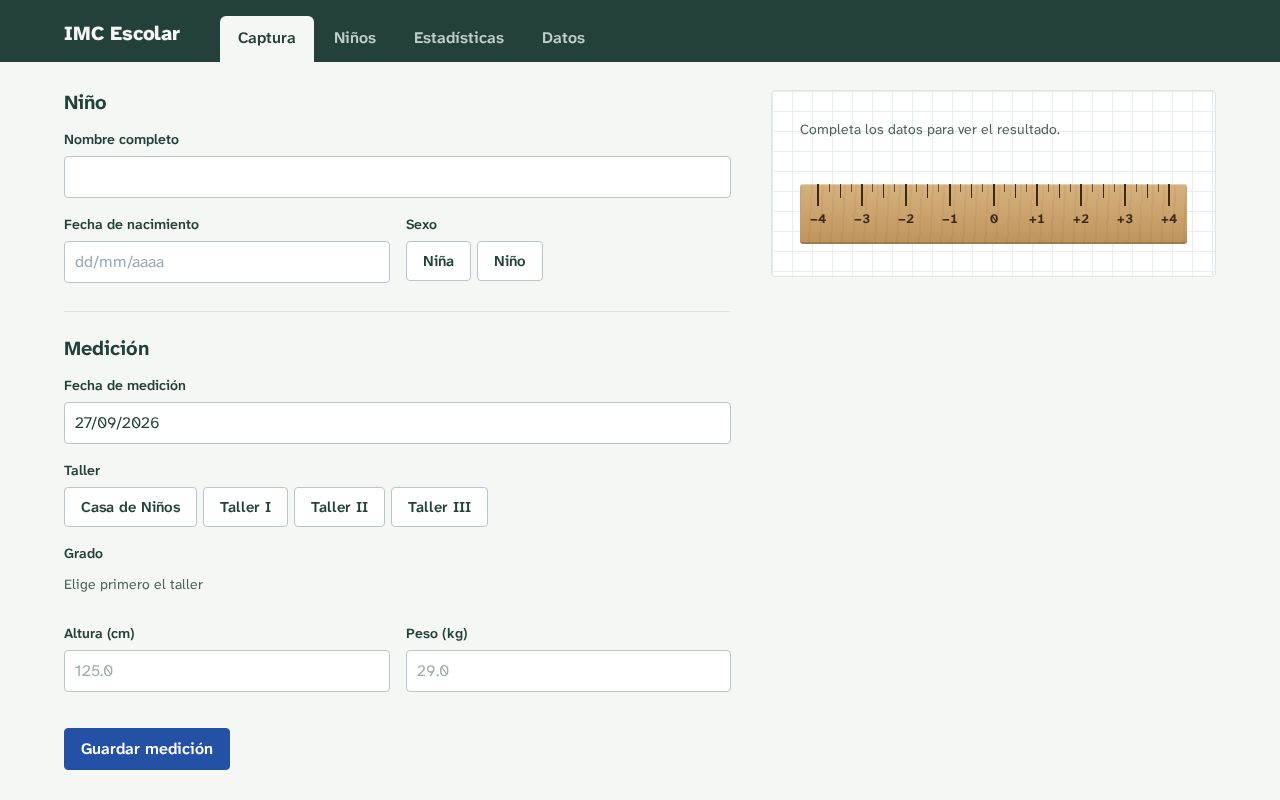Click the Taller label
The image size is (1280, 800).
pos(82,471)
